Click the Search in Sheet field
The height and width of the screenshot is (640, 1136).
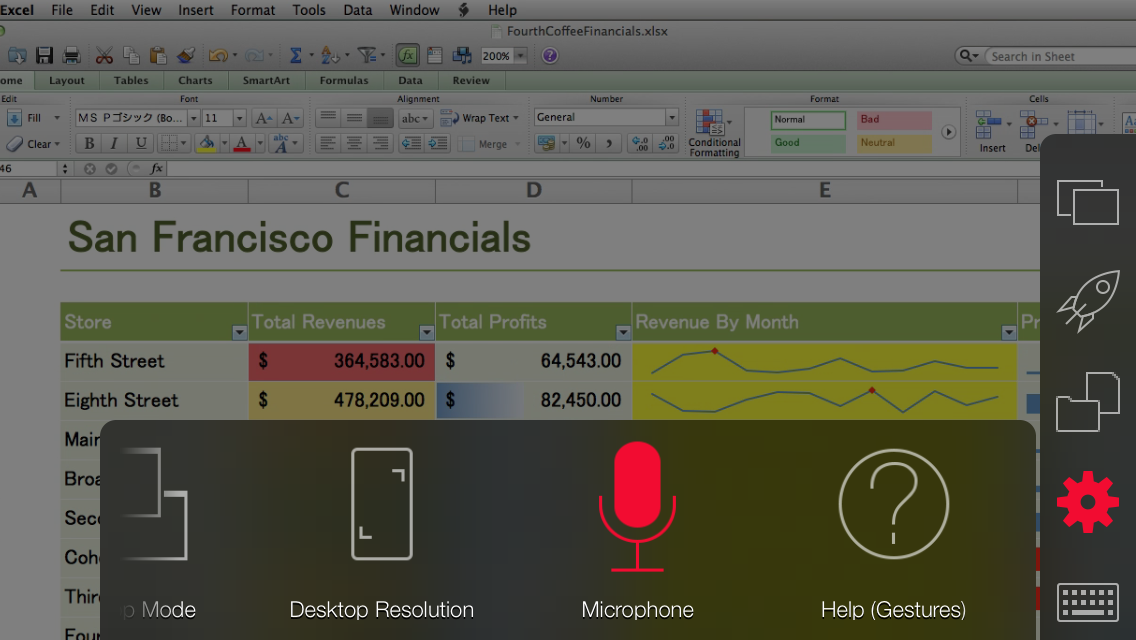pos(1058,56)
